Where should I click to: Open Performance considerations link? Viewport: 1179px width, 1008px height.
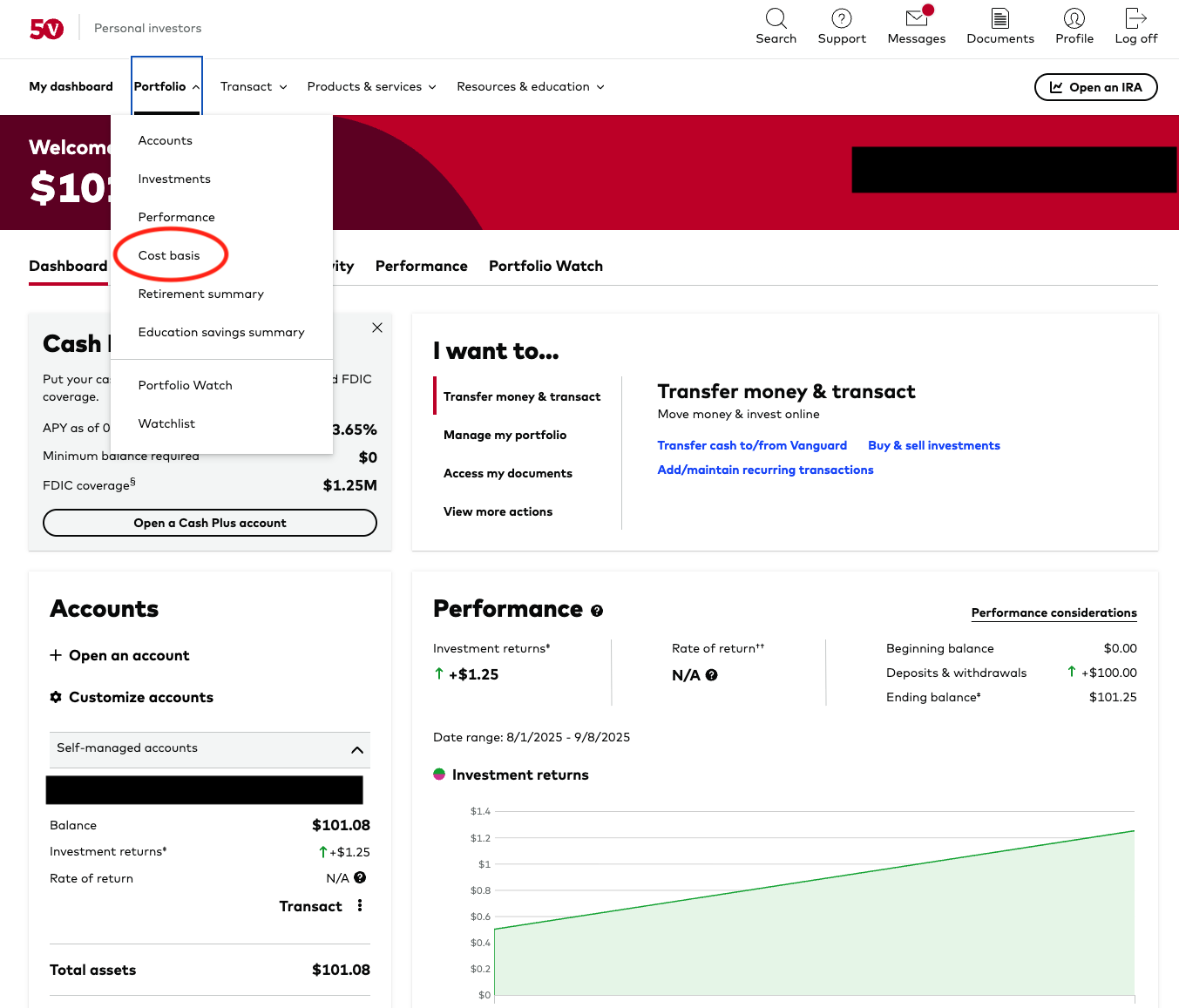(x=1054, y=612)
